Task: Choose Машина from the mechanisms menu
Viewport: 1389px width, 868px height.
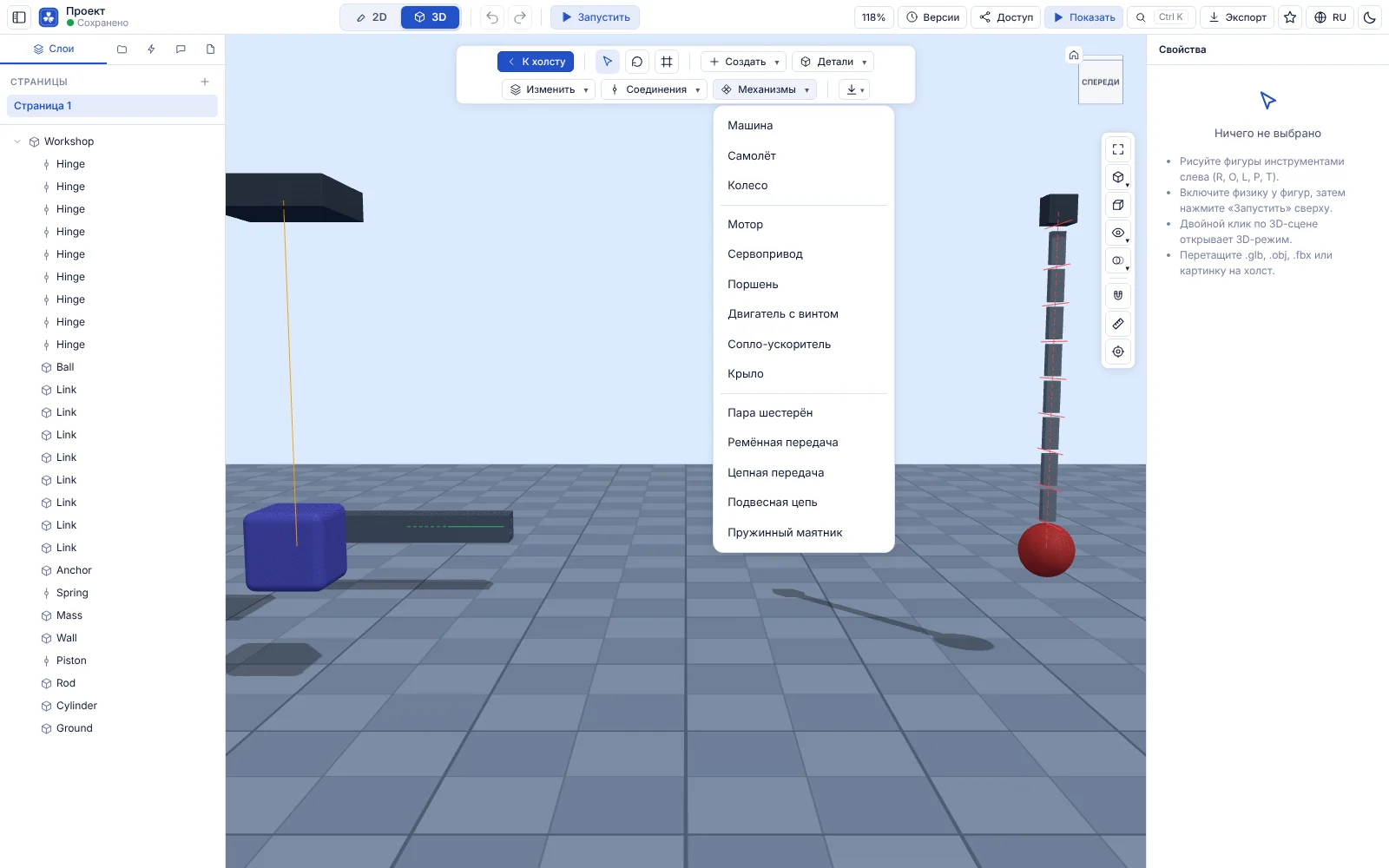Action: tap(804, 126)
